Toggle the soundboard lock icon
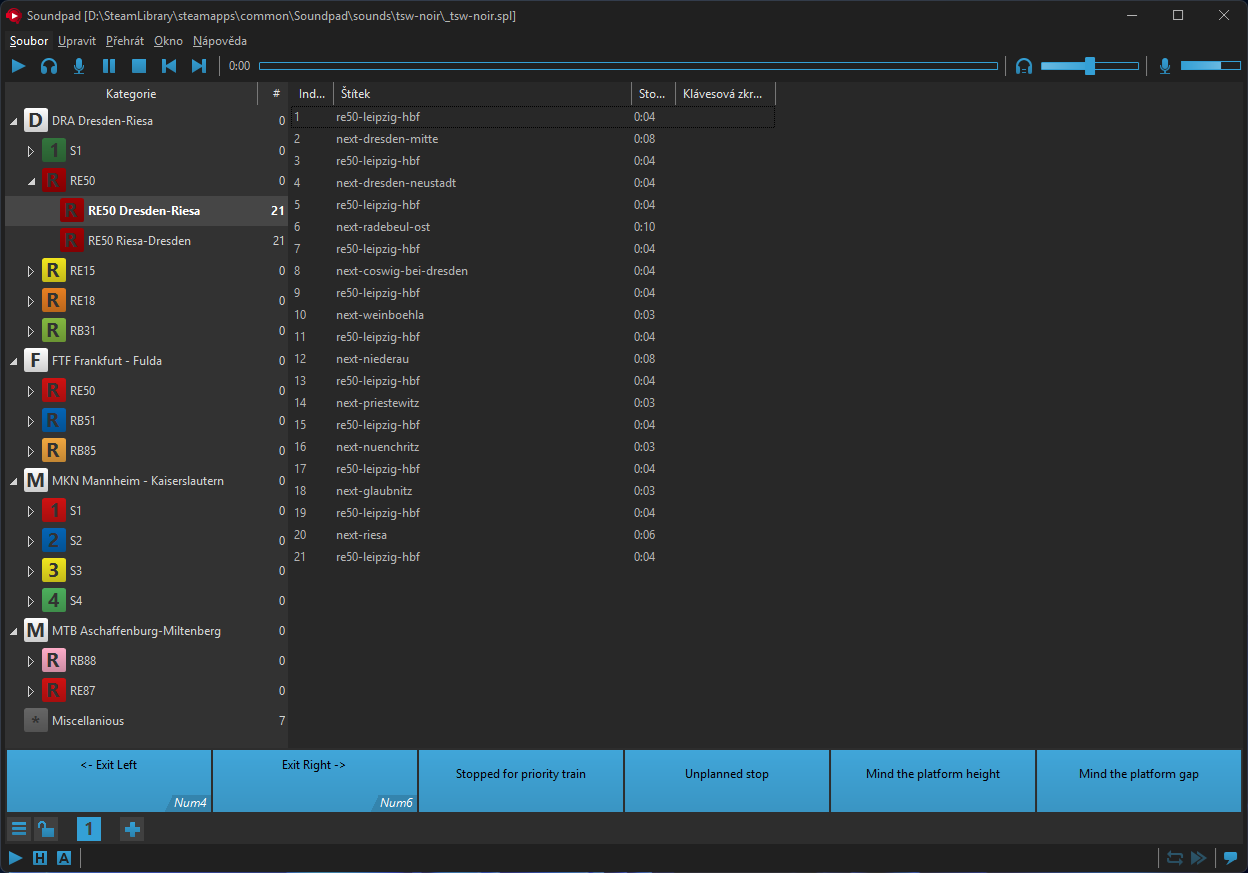Screen dimensions: 1248x873 tap(46, 829)
